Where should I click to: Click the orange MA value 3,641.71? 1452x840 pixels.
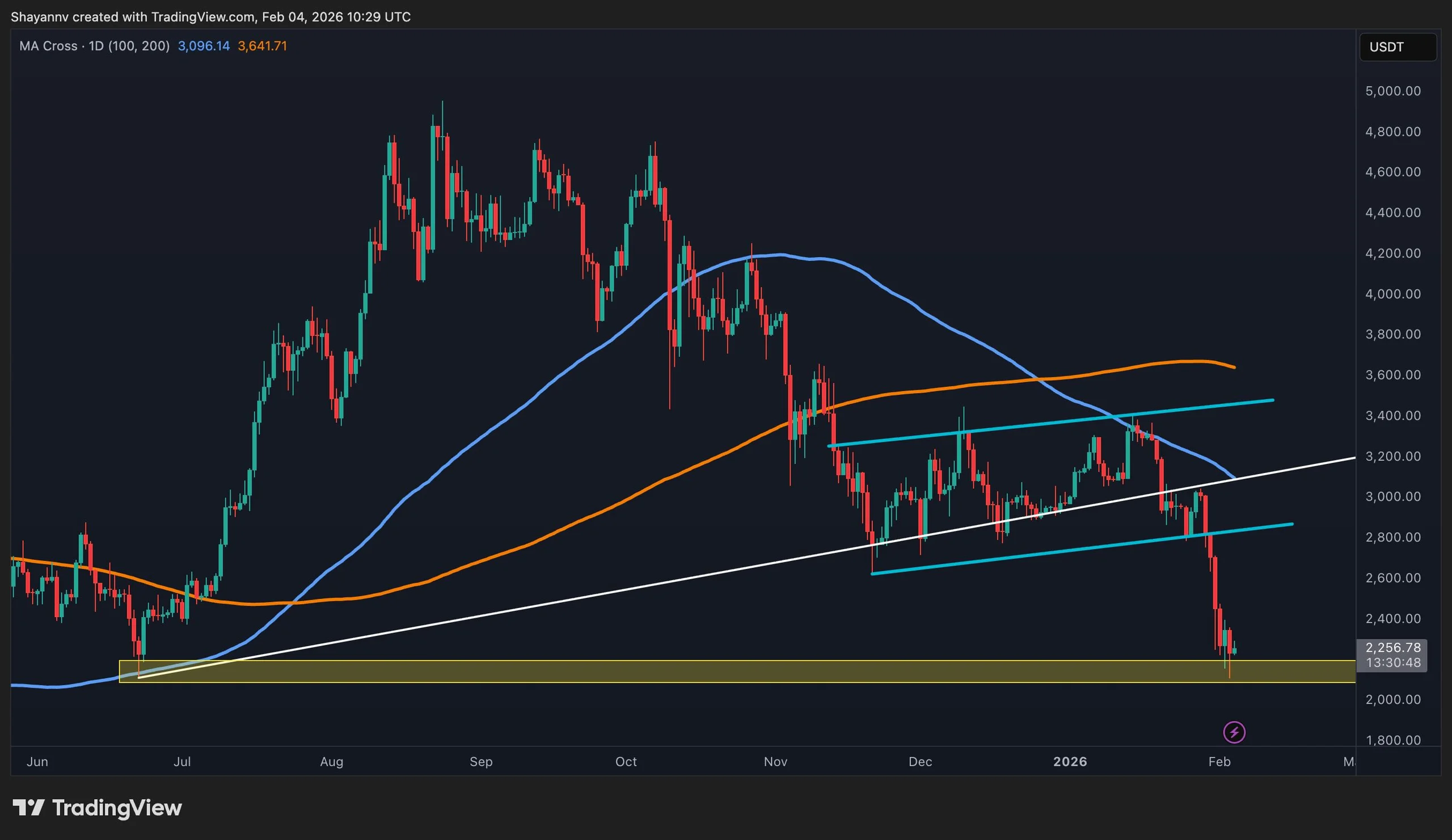[262, 46]
